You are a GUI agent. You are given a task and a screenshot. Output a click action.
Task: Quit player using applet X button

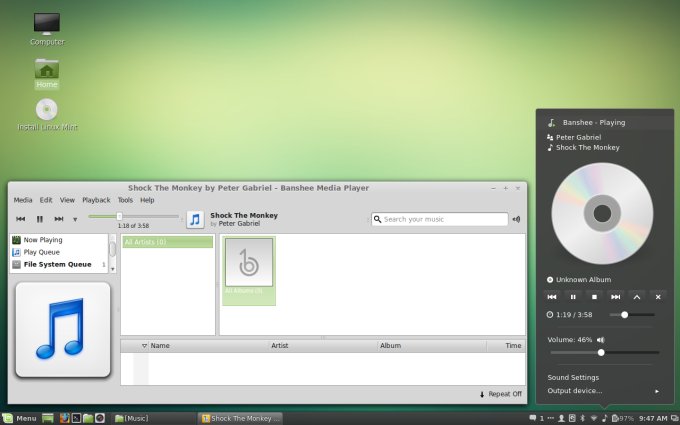(x=658, y=297)
